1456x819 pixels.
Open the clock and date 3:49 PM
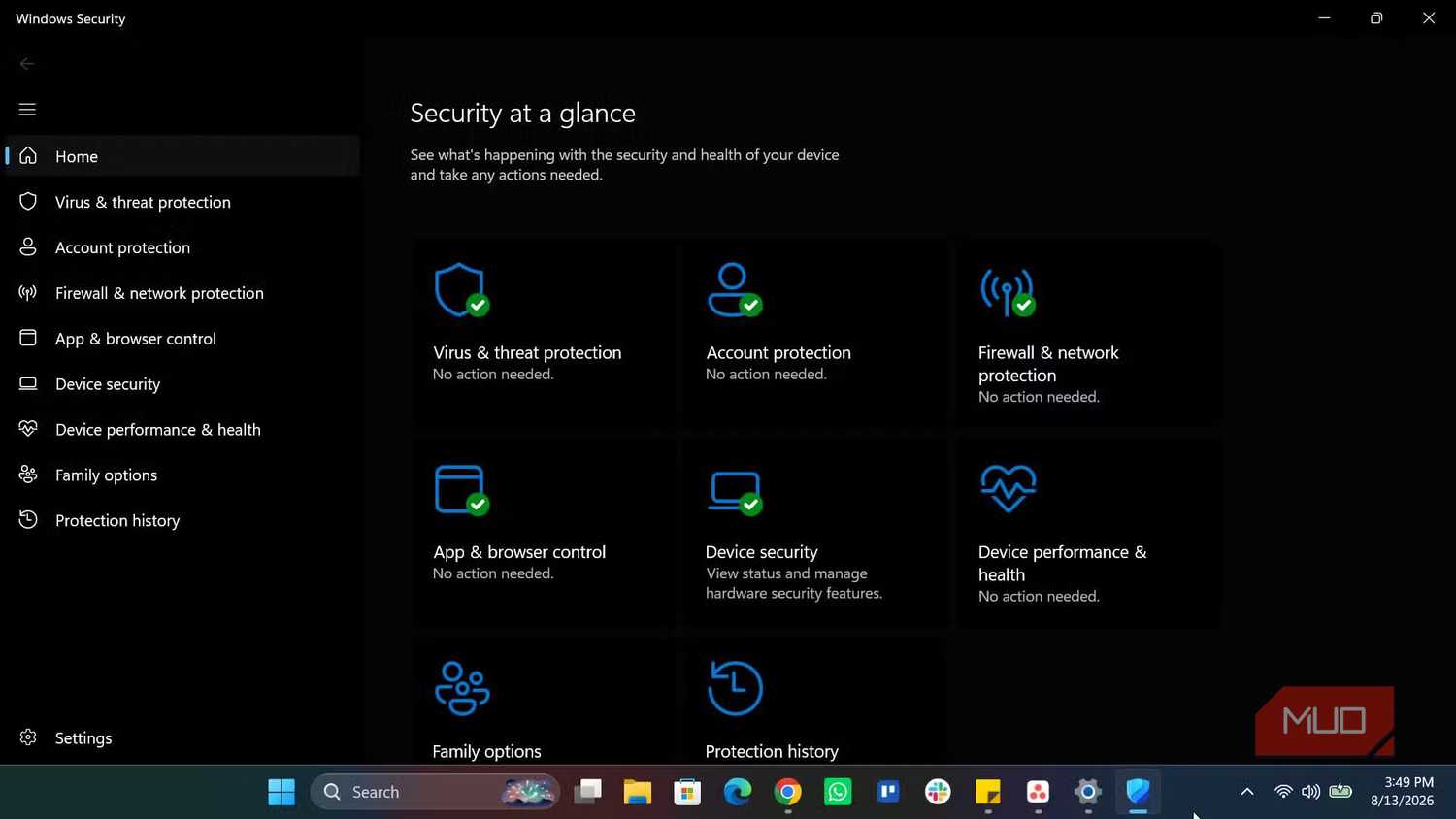(1402, 792)
